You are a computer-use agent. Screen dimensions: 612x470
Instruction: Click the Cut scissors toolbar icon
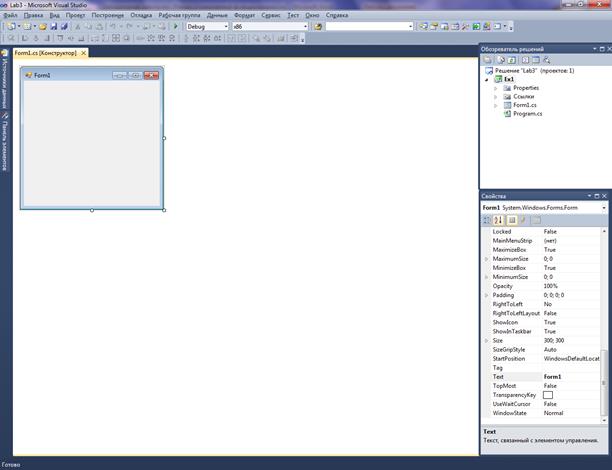tap(78, 27)
